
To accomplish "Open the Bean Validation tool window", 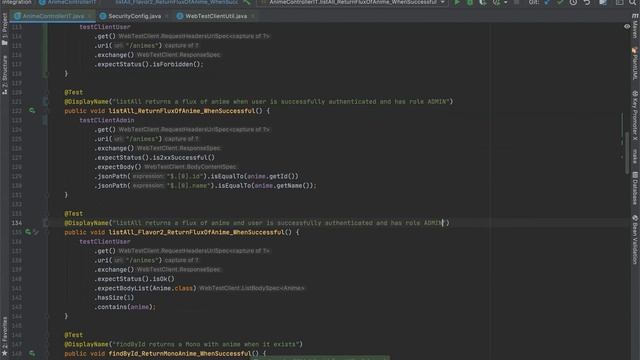I will pos(635,240).
